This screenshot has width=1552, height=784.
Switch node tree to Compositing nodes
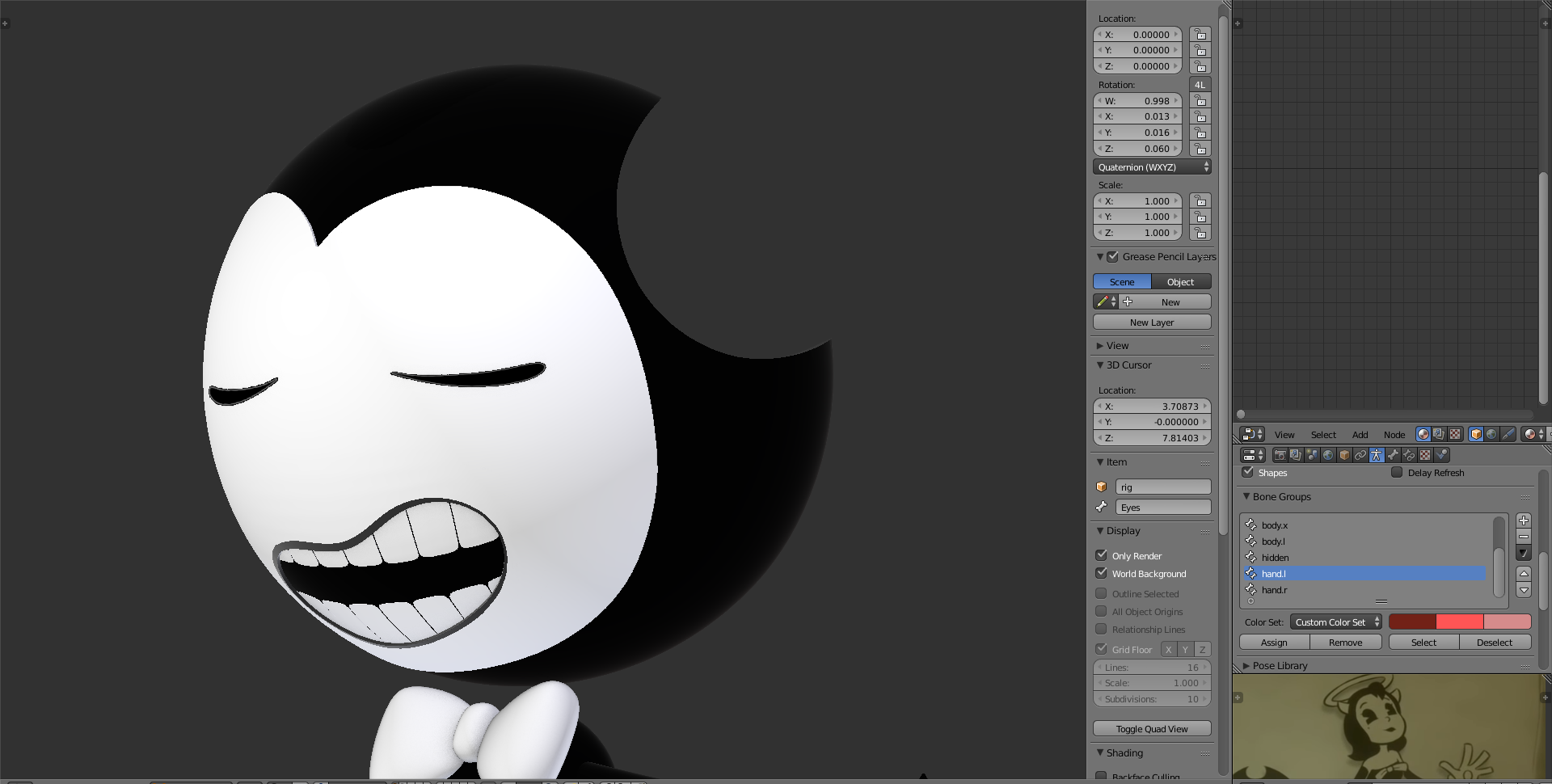(x=1439, y=434)
